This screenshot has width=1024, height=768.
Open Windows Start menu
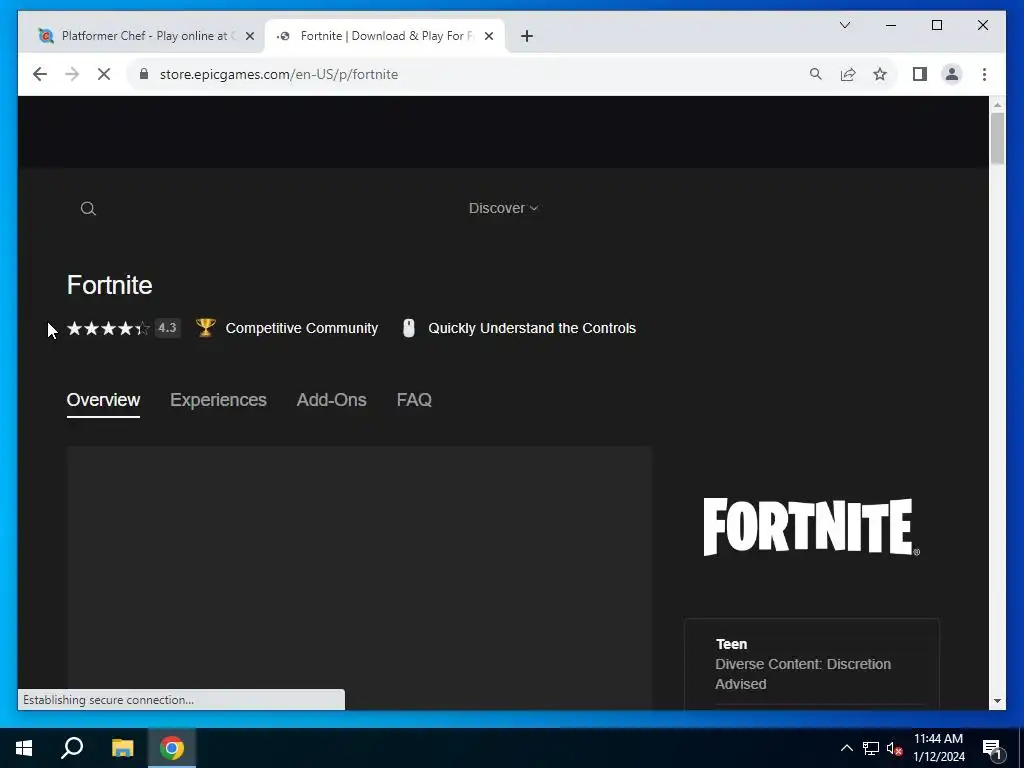point(24,748)
